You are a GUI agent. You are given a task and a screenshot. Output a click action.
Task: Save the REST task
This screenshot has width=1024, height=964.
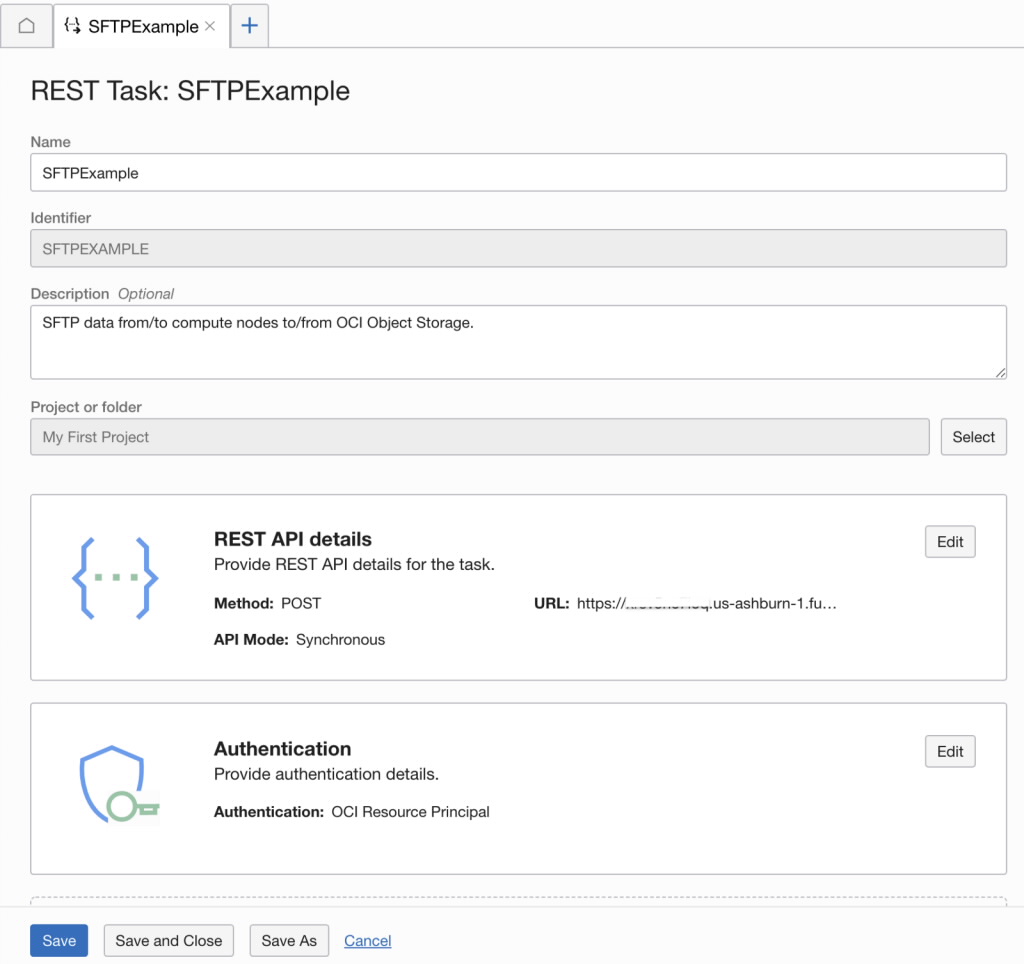point(58,940)
